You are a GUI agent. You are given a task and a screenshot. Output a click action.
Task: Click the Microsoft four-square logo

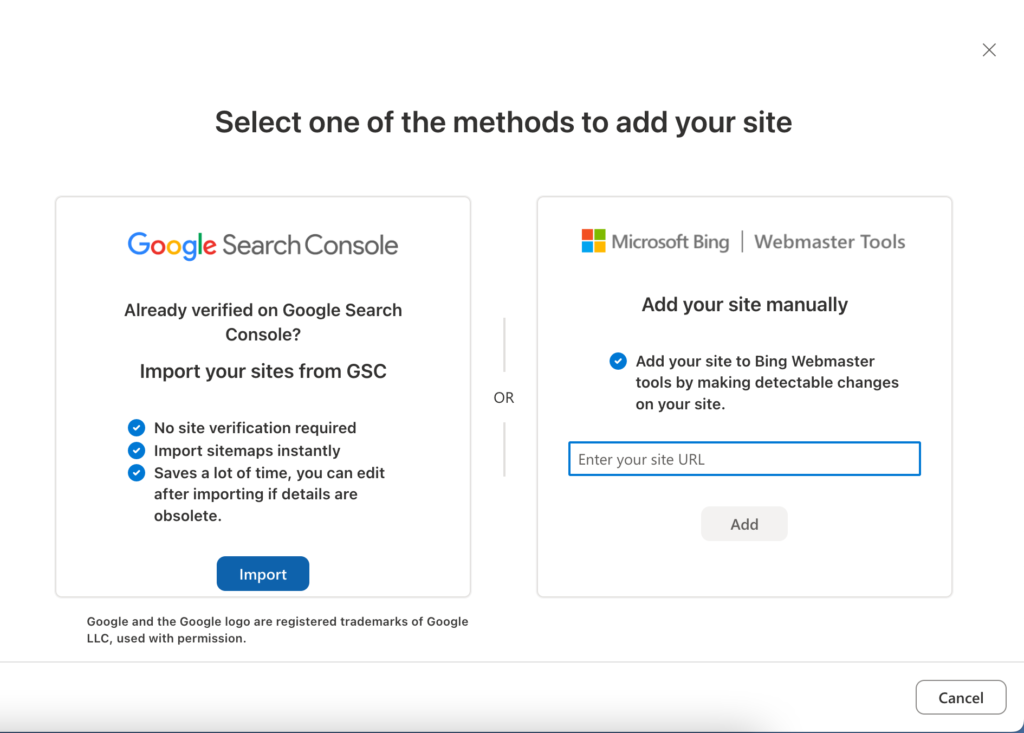click(594, 241)
